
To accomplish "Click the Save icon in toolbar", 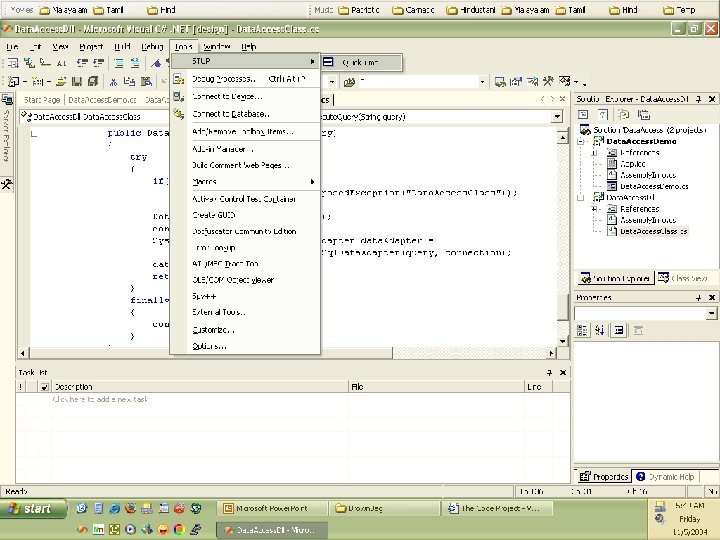I will point(76,81).
